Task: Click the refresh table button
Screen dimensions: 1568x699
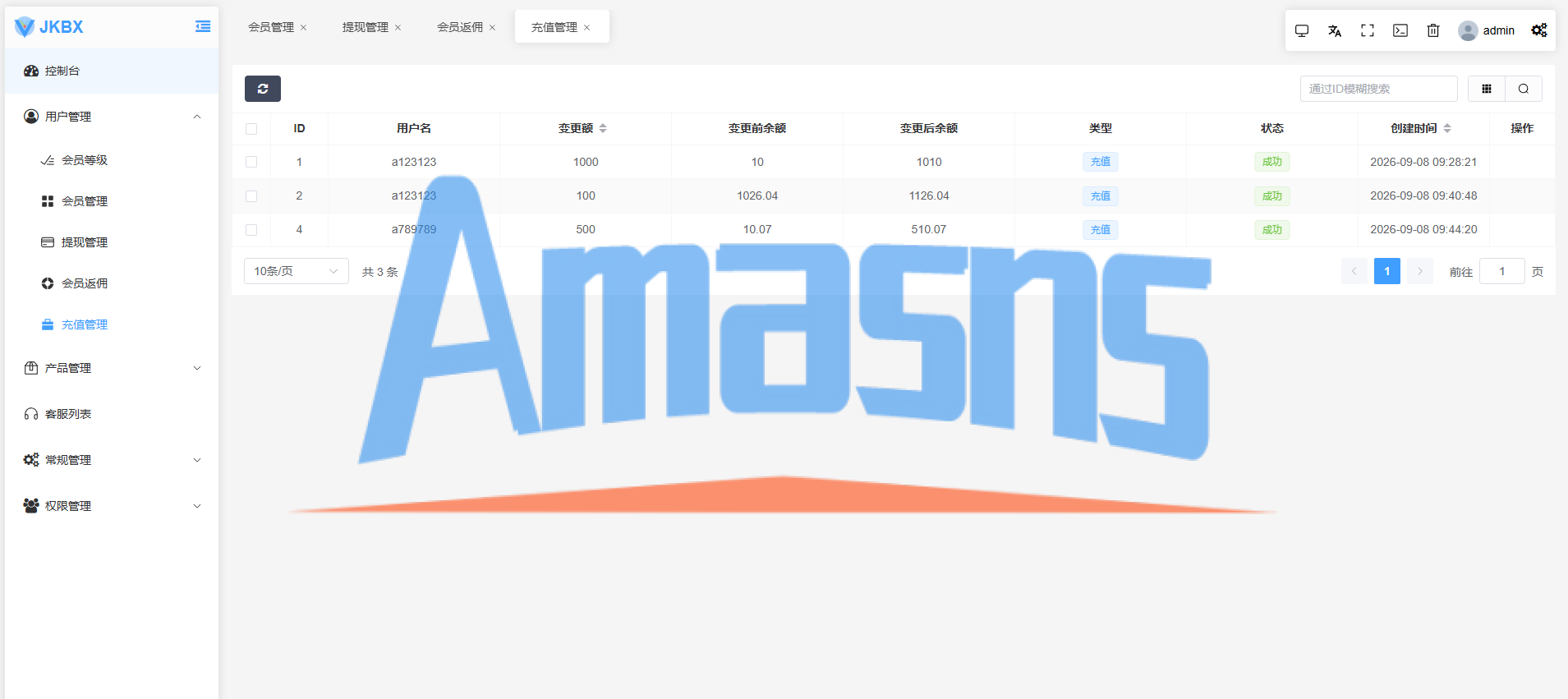Action: point(263,89)
